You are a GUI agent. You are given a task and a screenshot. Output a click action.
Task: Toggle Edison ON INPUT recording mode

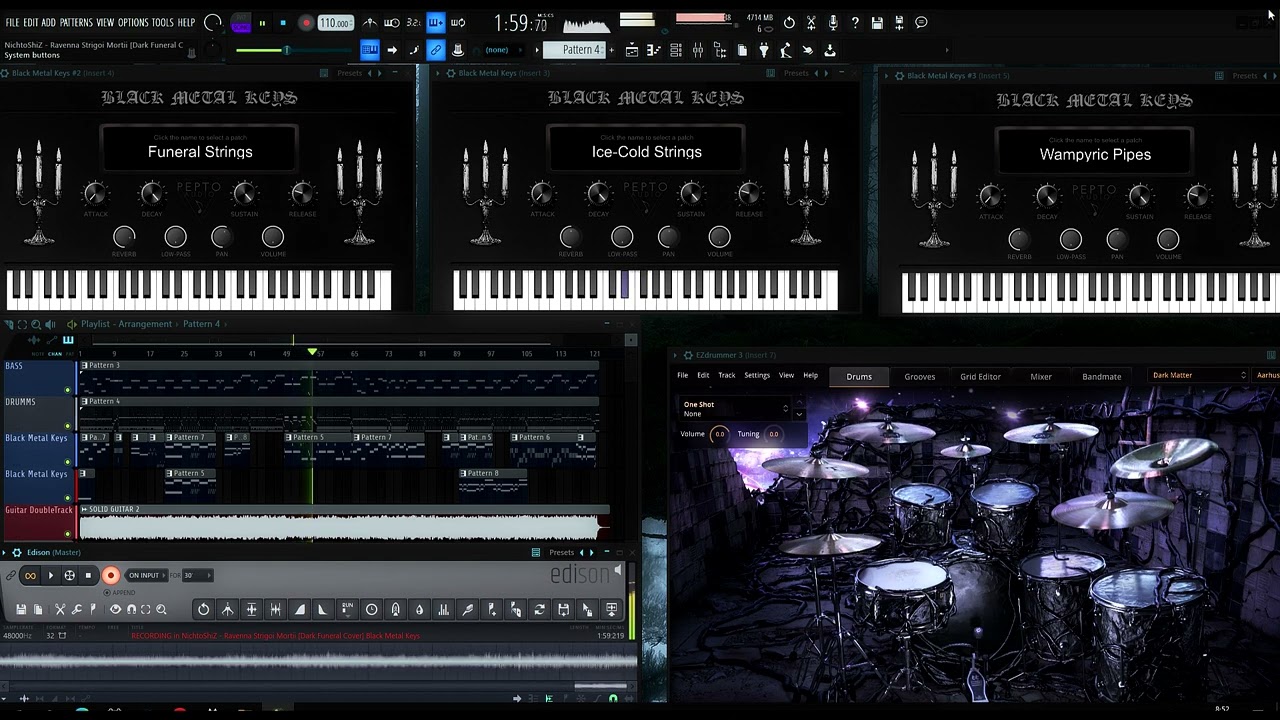click(146, 575)
